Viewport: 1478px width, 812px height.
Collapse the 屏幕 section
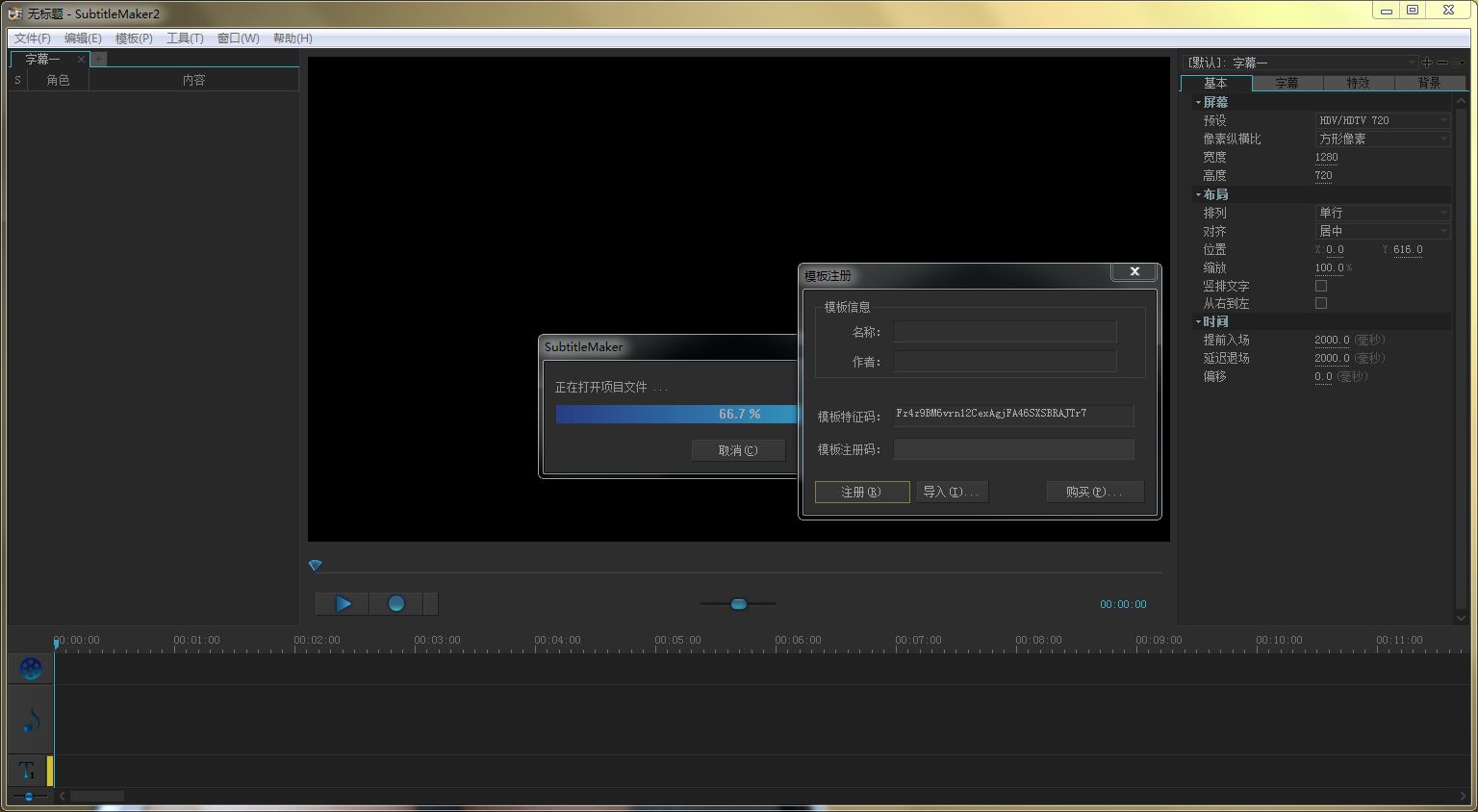(1198, 102)
